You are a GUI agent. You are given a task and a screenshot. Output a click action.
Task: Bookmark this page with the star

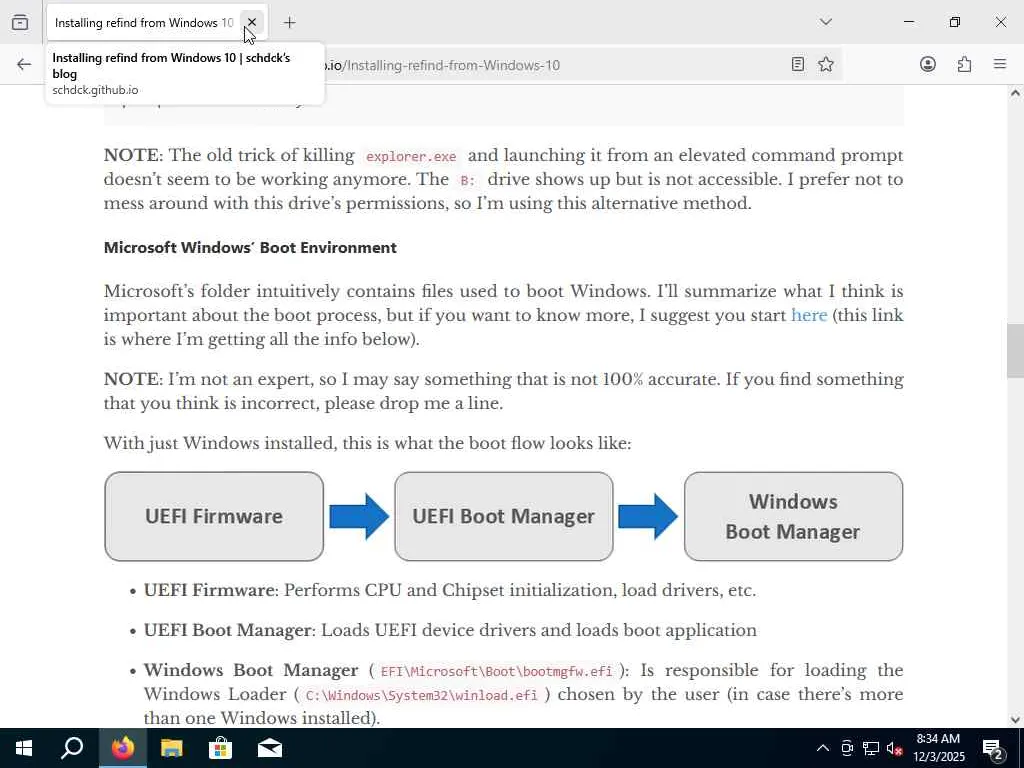825,64
